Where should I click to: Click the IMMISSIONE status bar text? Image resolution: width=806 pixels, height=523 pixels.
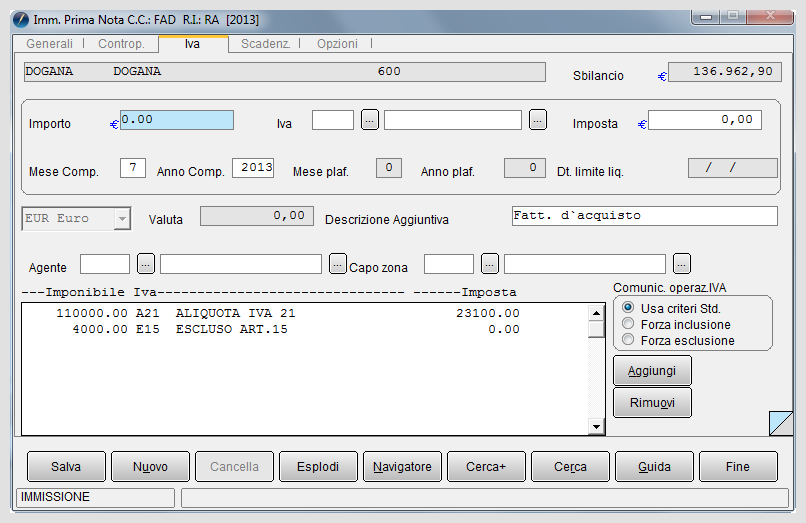(x=56, y=497)
